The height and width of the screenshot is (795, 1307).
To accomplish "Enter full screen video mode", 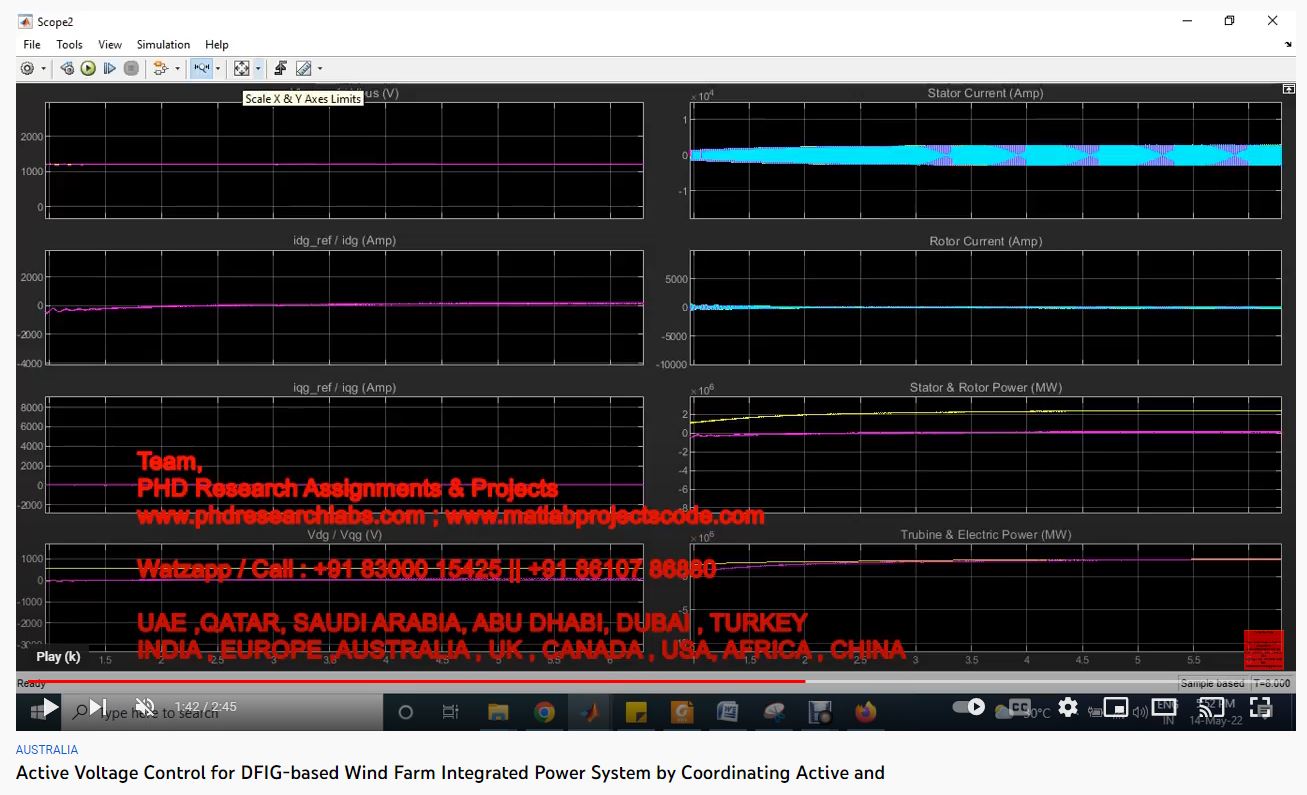I will pyautogui.click(x=1261, y=707).
